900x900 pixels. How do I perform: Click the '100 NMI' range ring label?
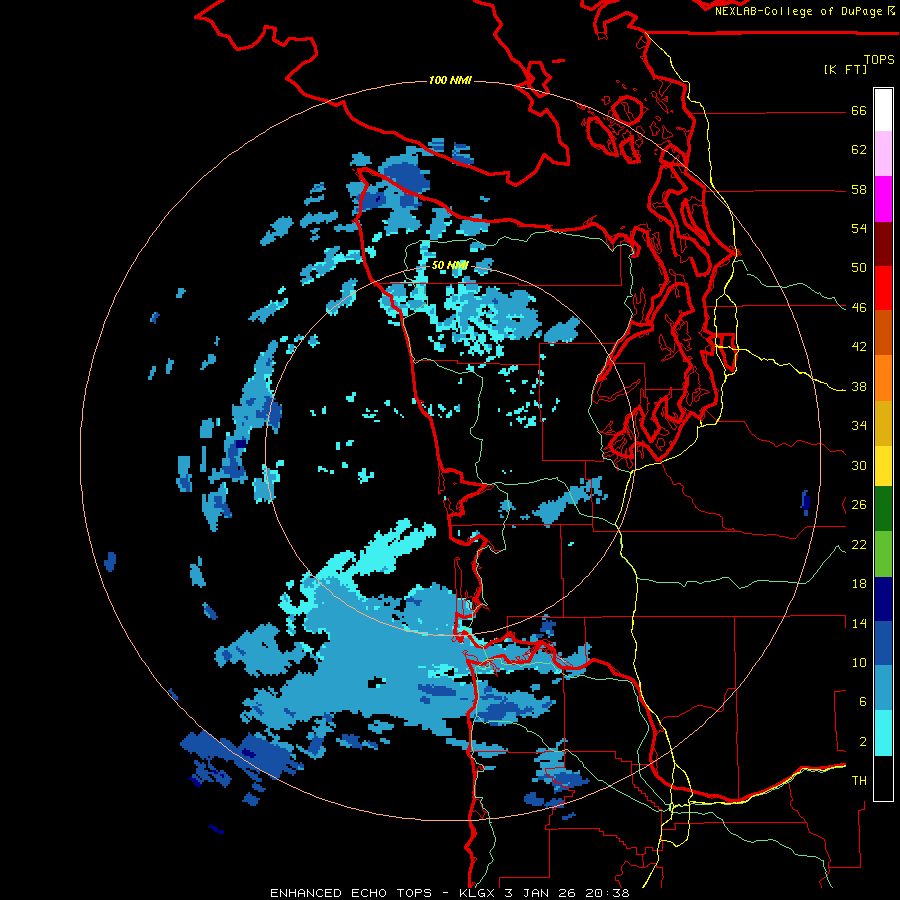point(450,80)
